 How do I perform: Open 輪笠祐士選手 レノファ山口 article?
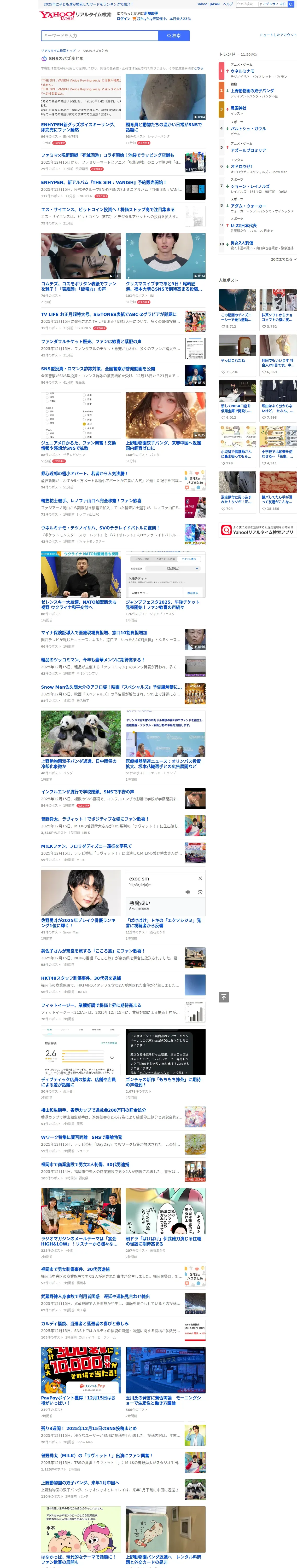91,500
